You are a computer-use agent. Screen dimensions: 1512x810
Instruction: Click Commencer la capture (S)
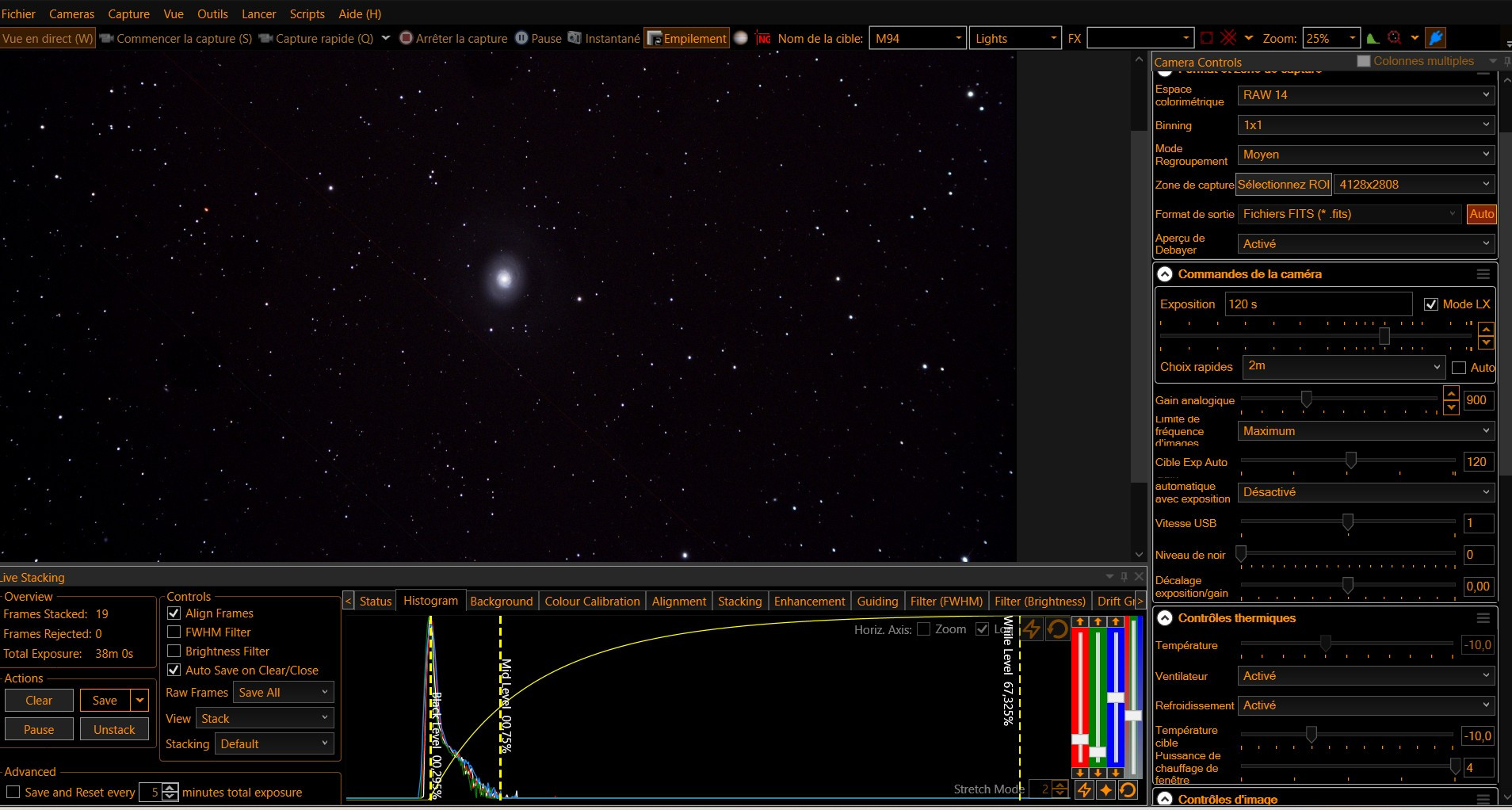pyautogui.click(x=177, y=38)
